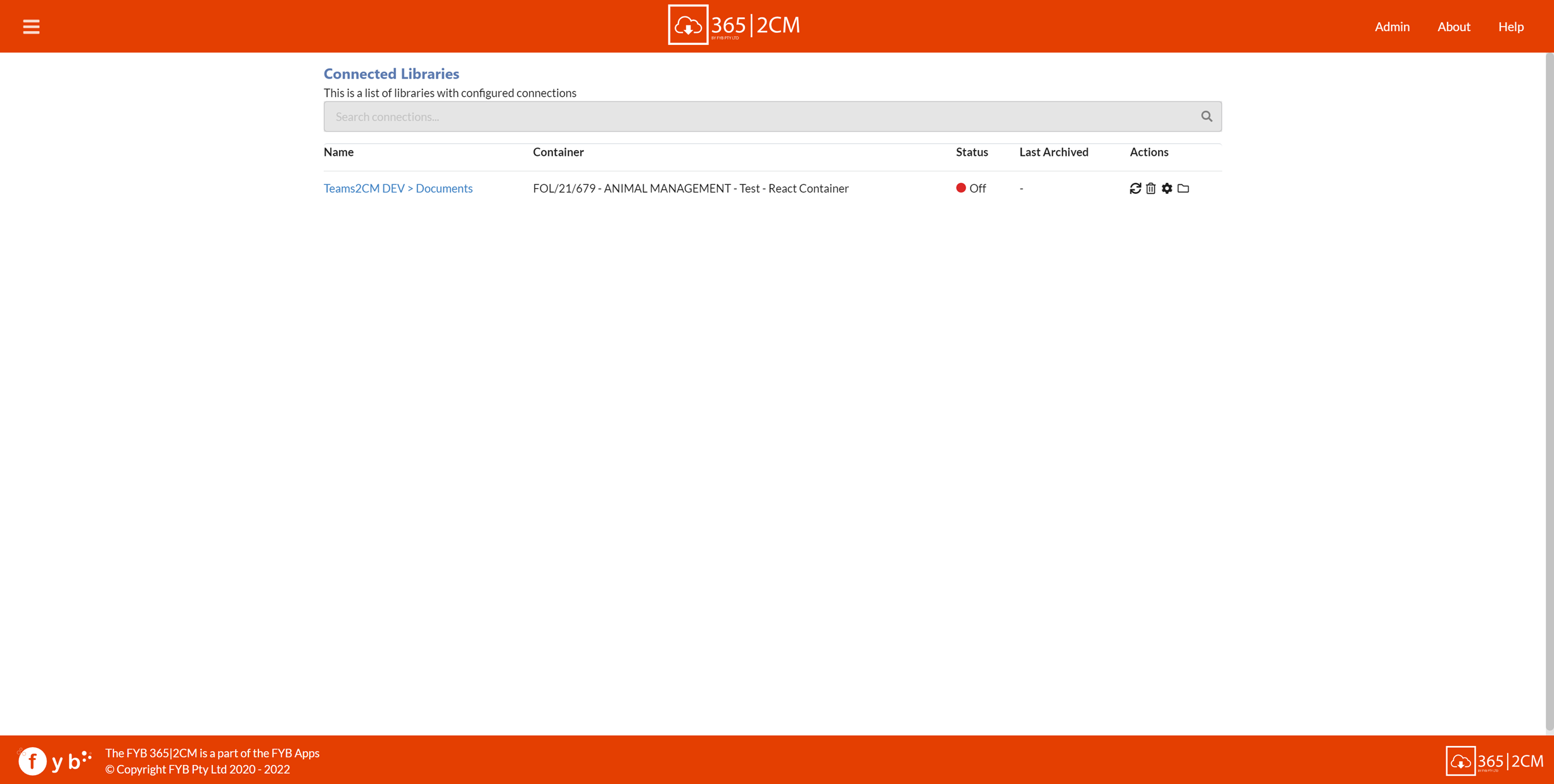
Task: Click the FYB logo in footer
Action: coord(54,761)
